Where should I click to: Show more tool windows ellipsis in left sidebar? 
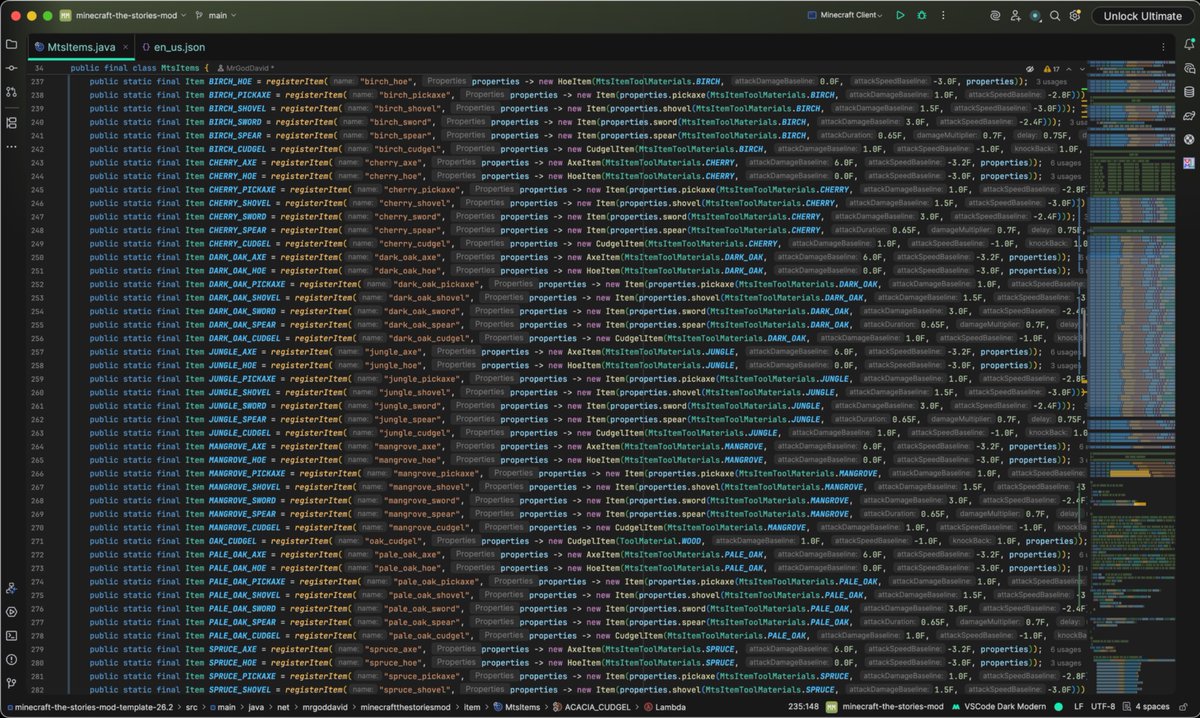pyautogui.click(x=11, y=146)
